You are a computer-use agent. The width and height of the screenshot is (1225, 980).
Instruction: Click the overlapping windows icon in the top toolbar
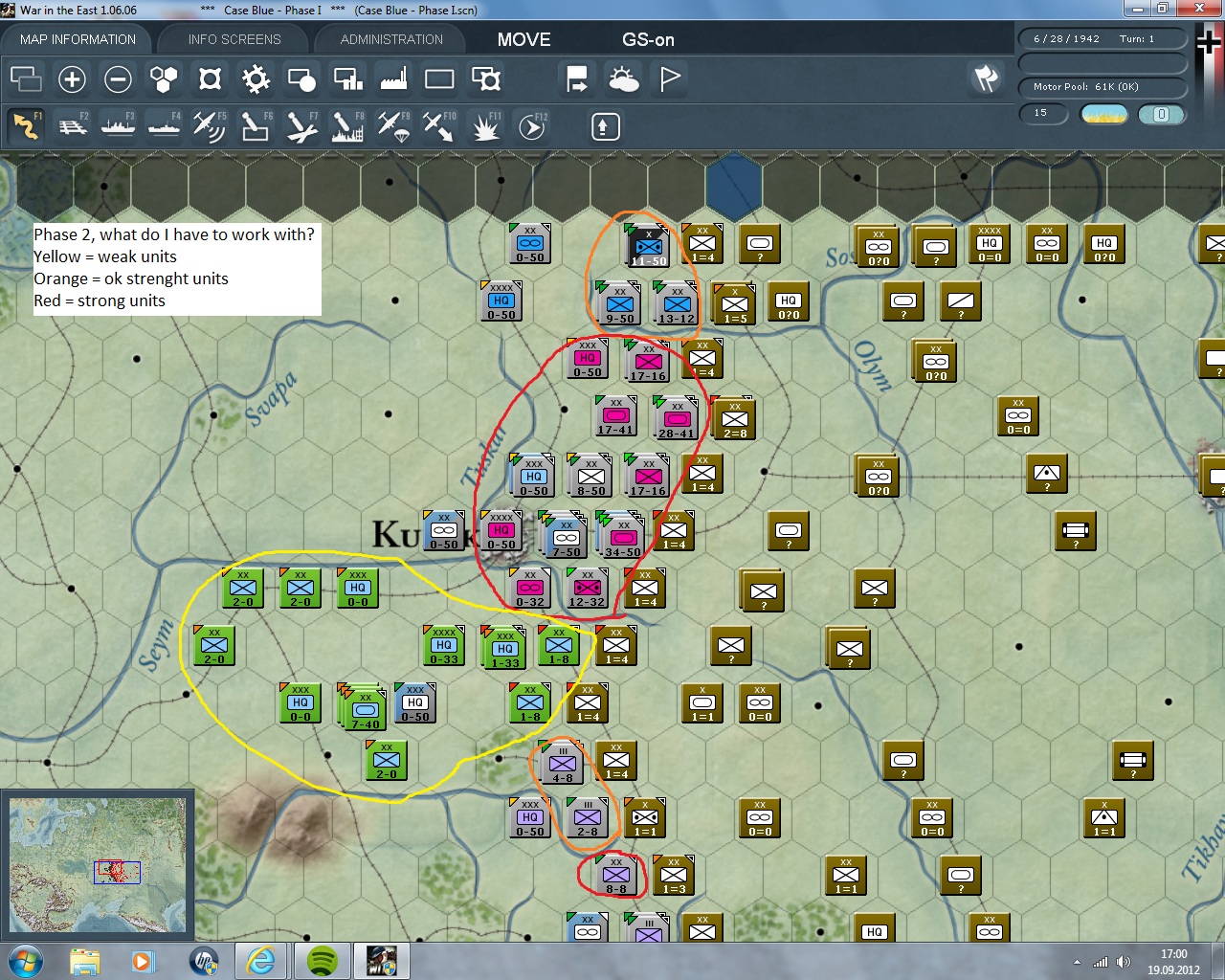pos(26,78)
